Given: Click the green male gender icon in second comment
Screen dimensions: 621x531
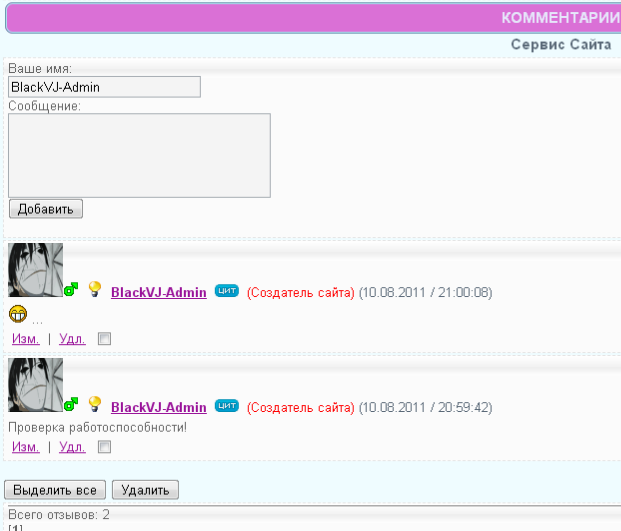Looking at the screenshot, I should pos(71,404).
